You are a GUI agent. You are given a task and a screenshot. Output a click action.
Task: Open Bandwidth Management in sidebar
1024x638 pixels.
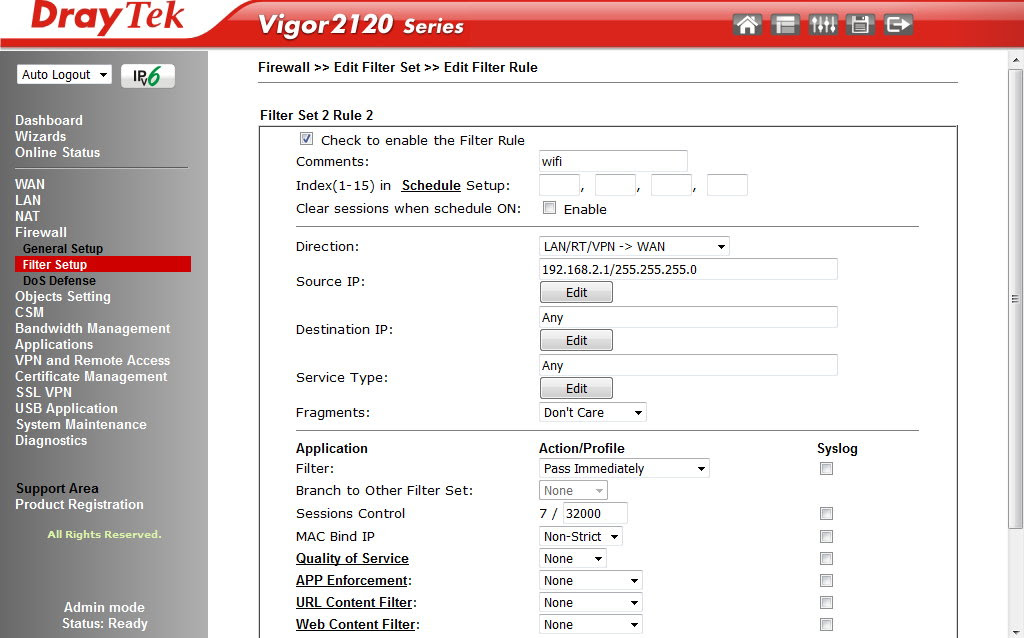[93, 328]
